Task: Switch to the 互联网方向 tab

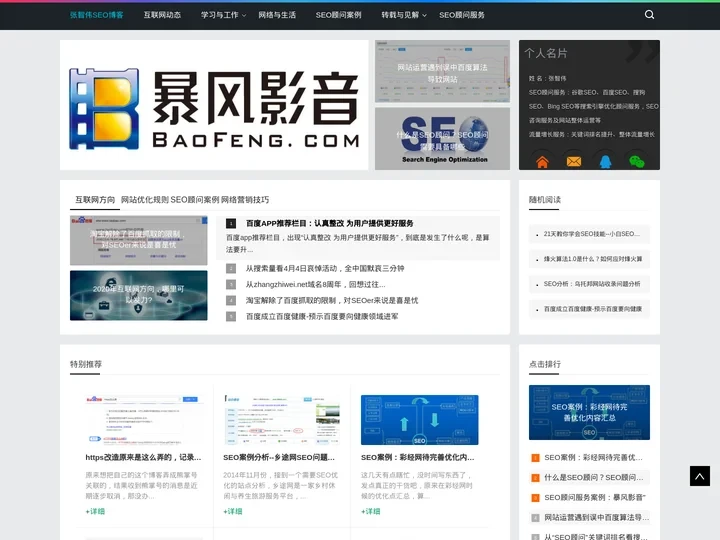Action: 95,200
